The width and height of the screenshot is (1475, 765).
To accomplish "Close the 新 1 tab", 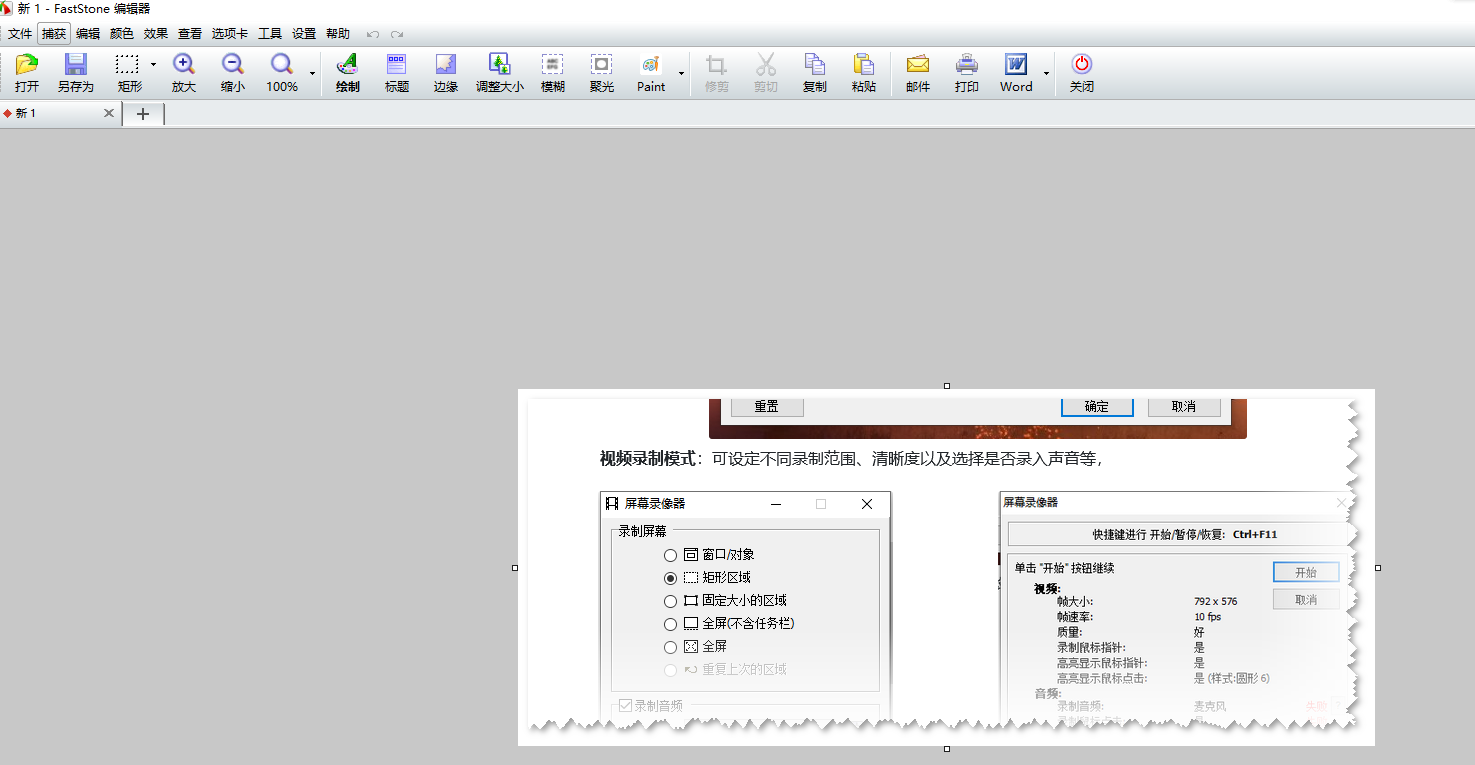I will [109, 114].
